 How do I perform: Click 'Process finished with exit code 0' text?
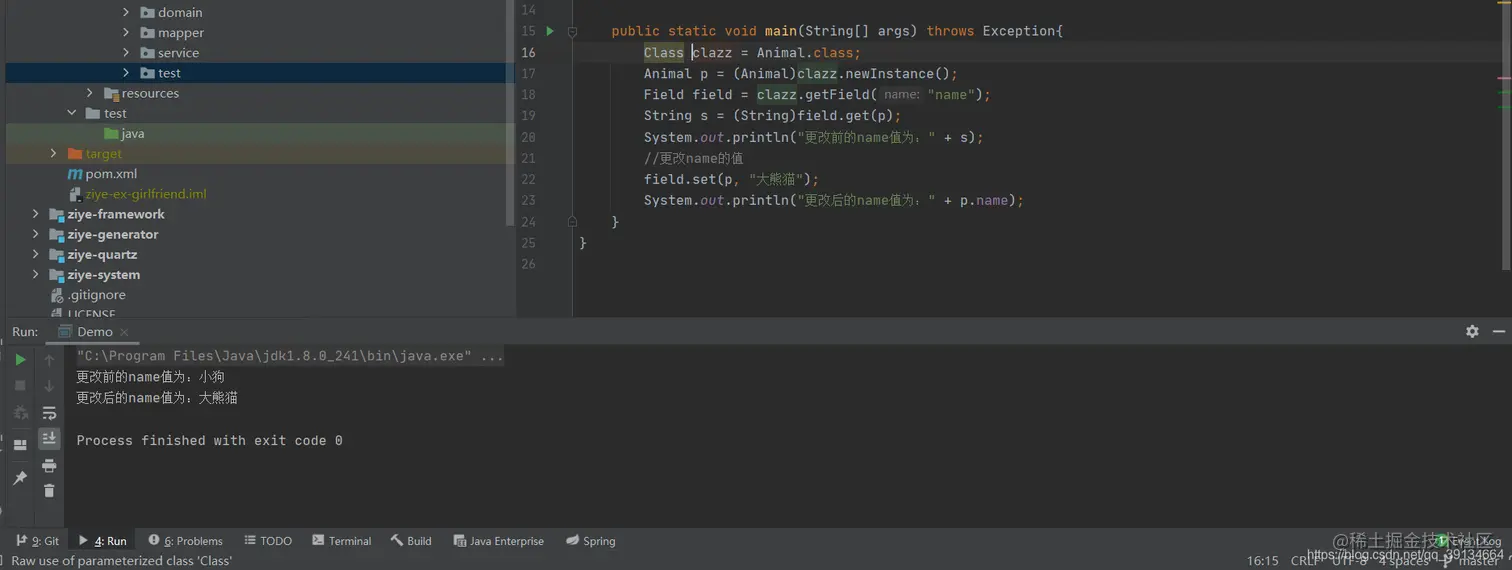(x=209, y=440)
